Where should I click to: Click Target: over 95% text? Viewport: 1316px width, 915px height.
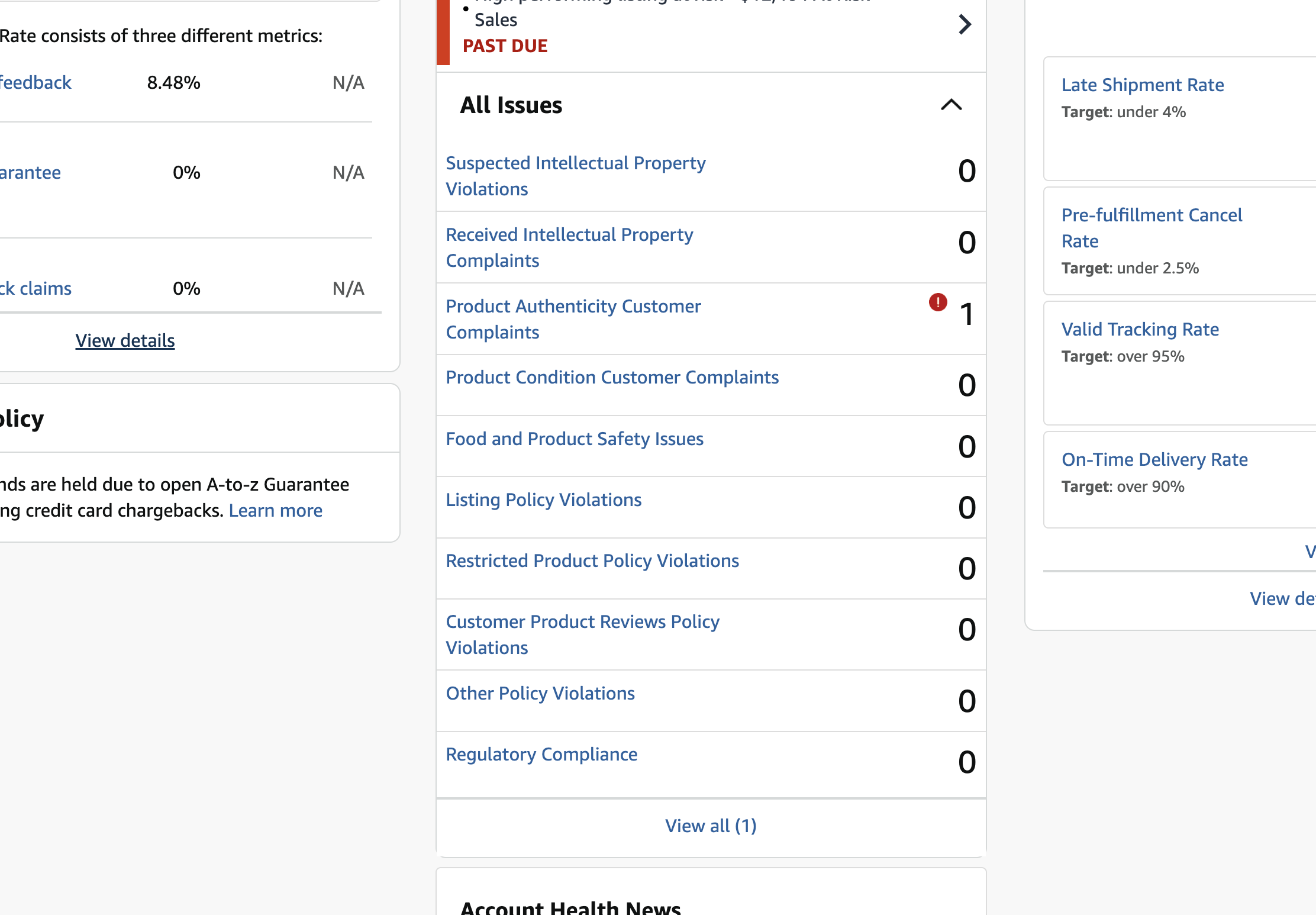click(1123, 356)
